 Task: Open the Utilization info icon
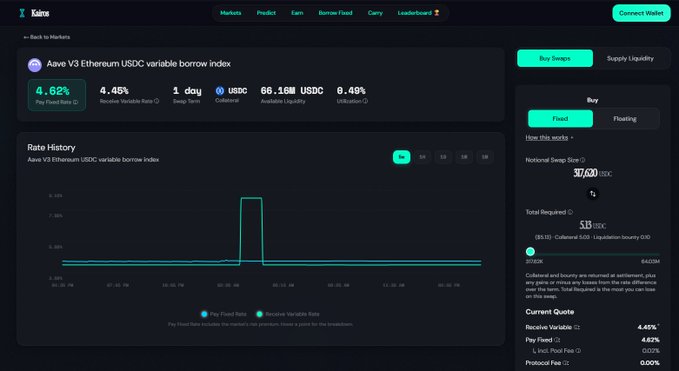coord(365,101)
